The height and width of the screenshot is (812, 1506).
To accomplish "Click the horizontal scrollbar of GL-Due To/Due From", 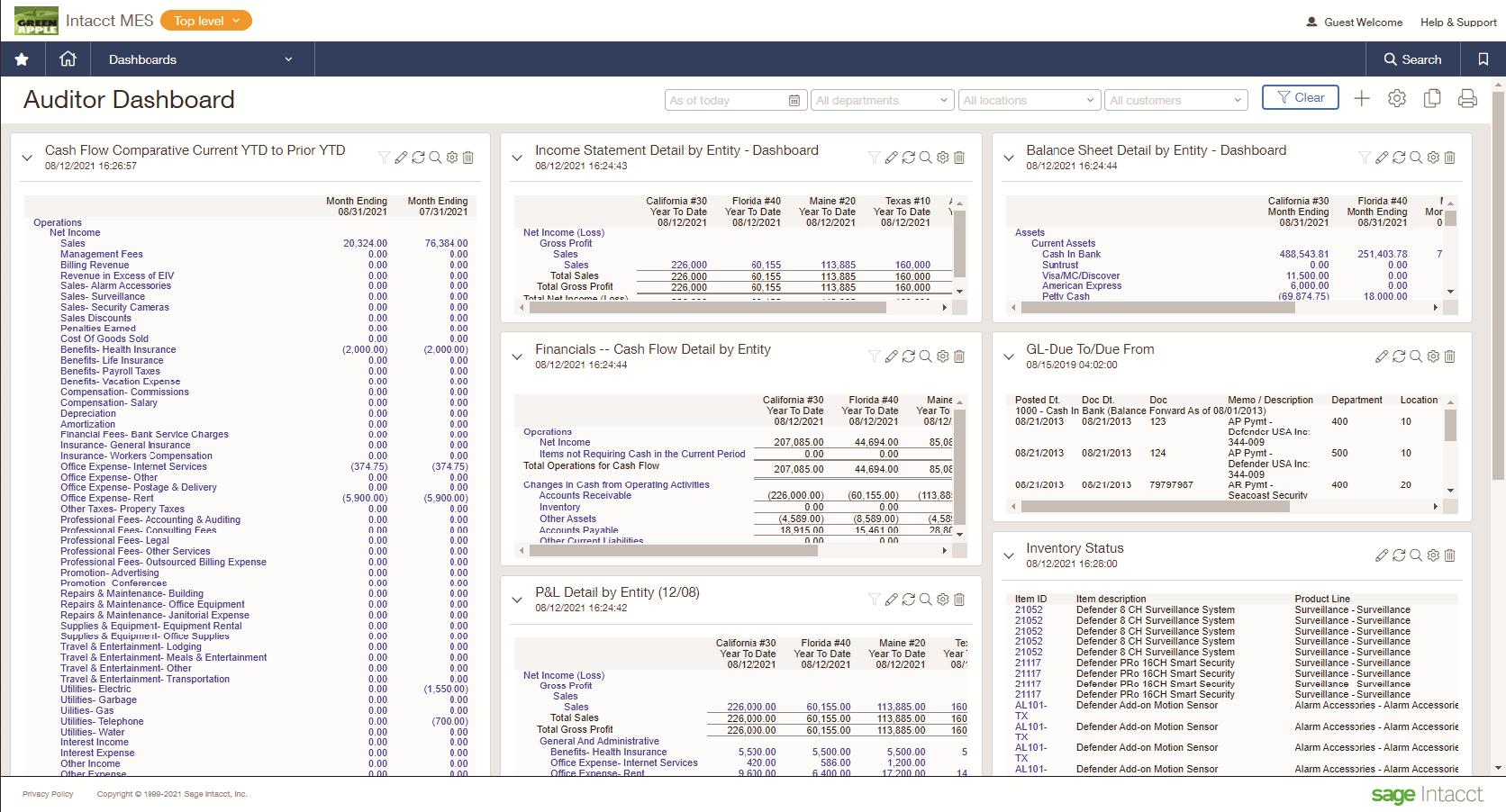I will point(1156,507).
